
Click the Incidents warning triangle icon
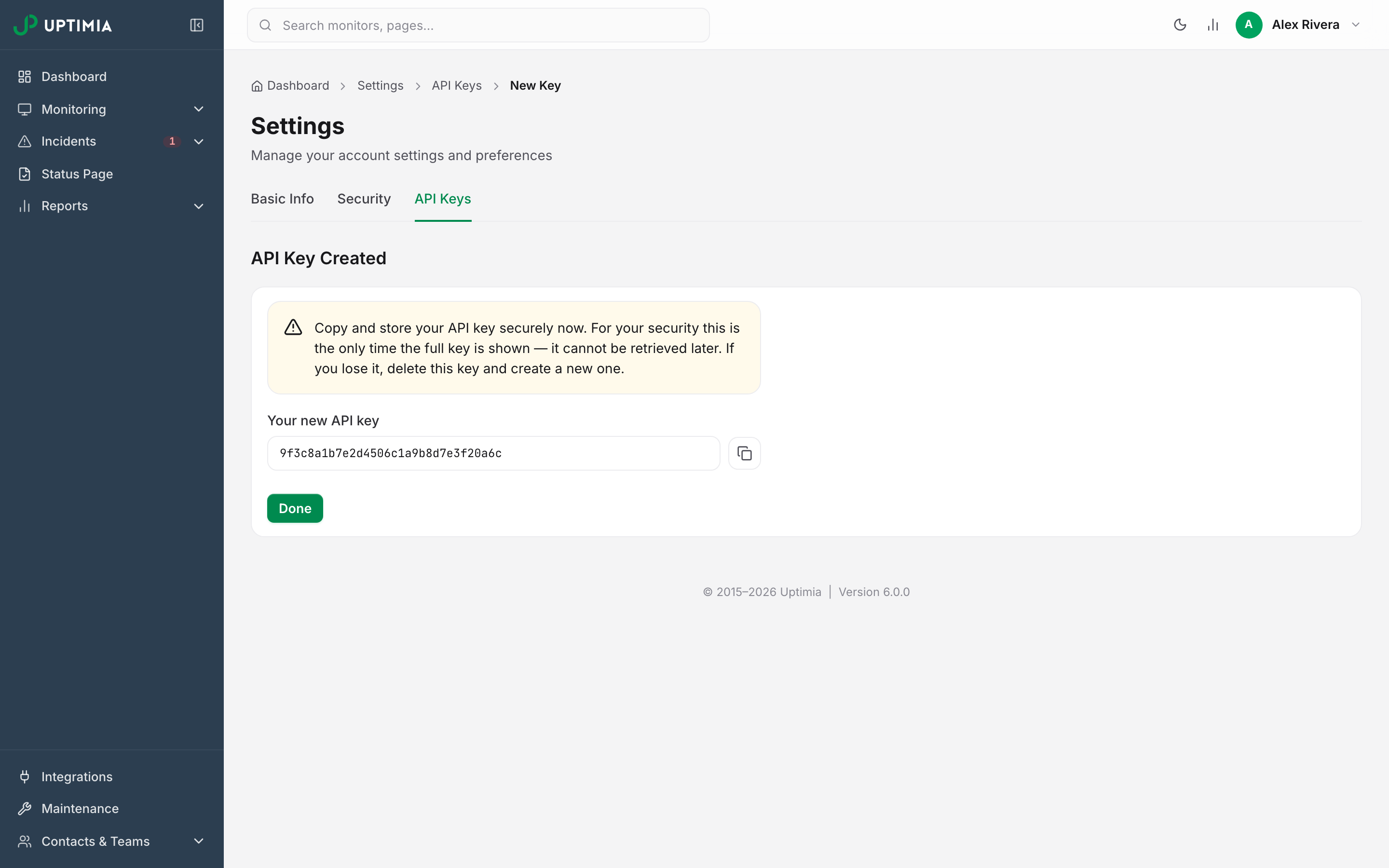25,141
